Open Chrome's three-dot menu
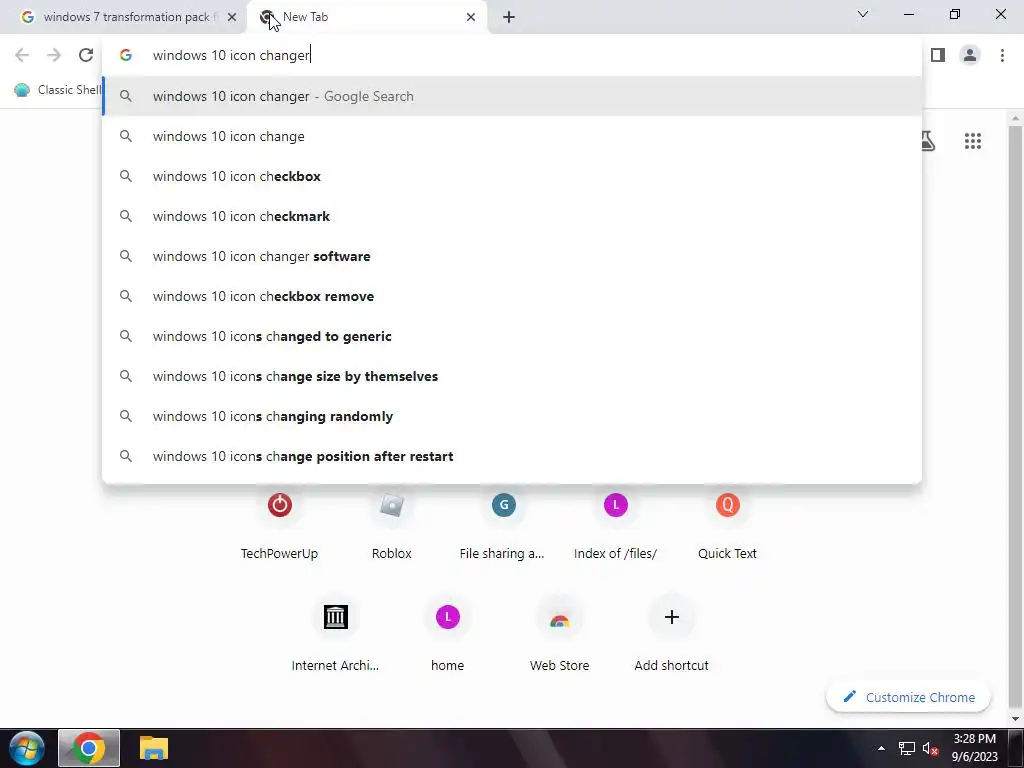The image size is (1024, 768). click(1002, 56)
